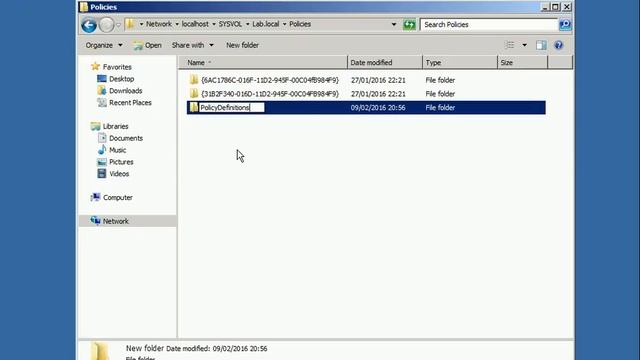
Task: Click the search magnifier icon
Action: (x=565, y=24)
